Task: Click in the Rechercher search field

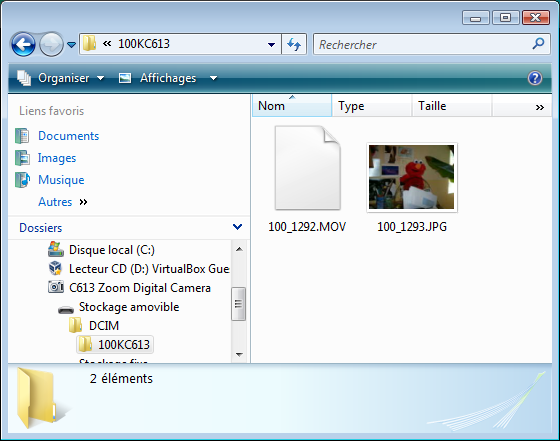Action: coord(423,45)
